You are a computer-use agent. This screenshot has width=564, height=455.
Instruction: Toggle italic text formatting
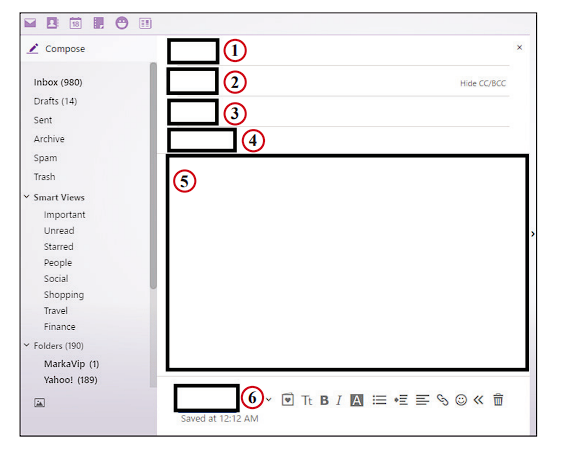(x=338, y=400)
